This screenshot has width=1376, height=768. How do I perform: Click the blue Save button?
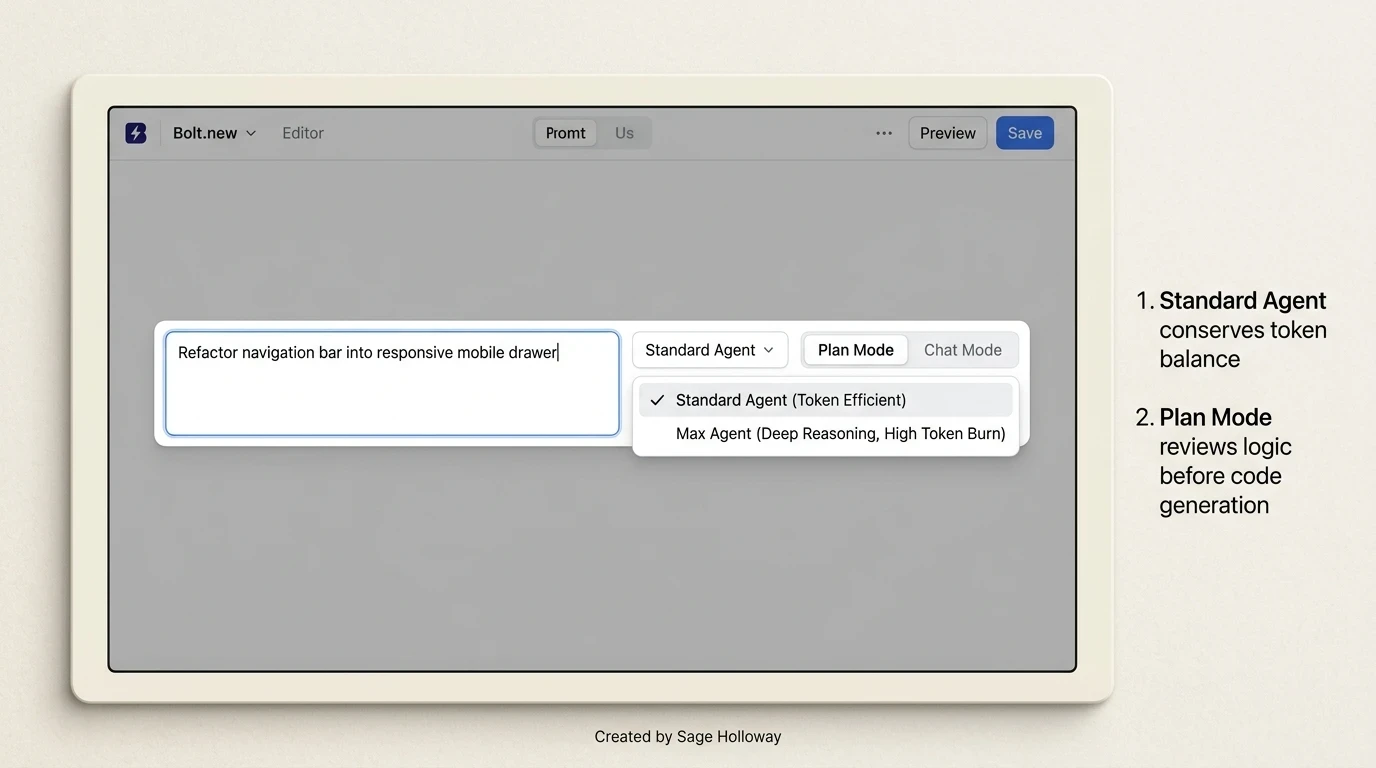[x=1025, y=133]
